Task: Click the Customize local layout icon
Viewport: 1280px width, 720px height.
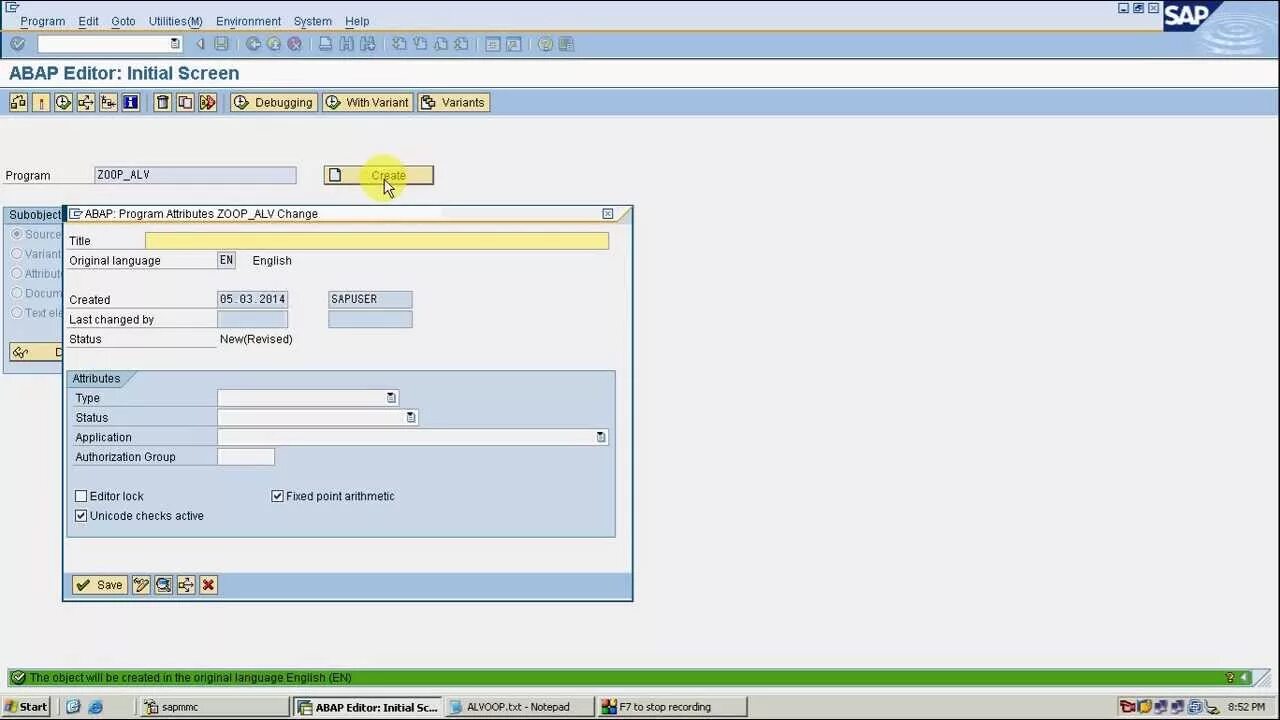Action: point(566,44)
